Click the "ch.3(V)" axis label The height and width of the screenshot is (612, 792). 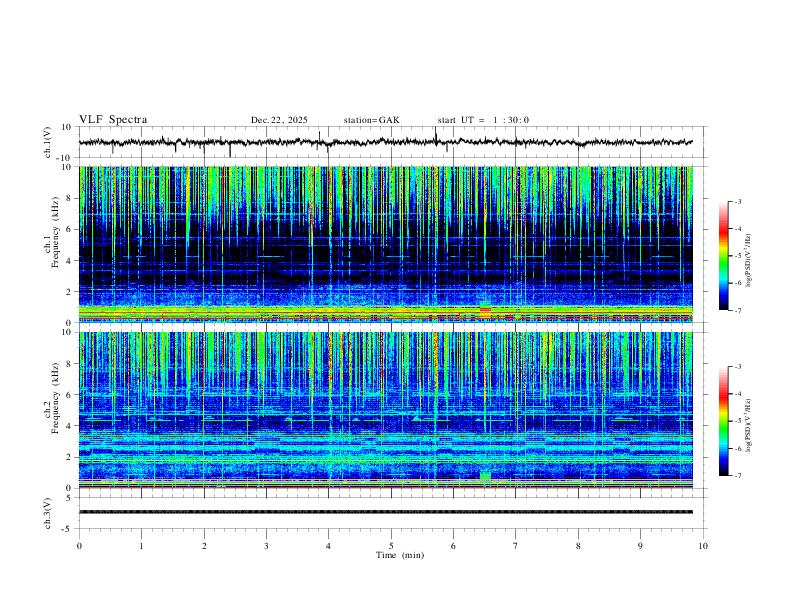[48, 513]
